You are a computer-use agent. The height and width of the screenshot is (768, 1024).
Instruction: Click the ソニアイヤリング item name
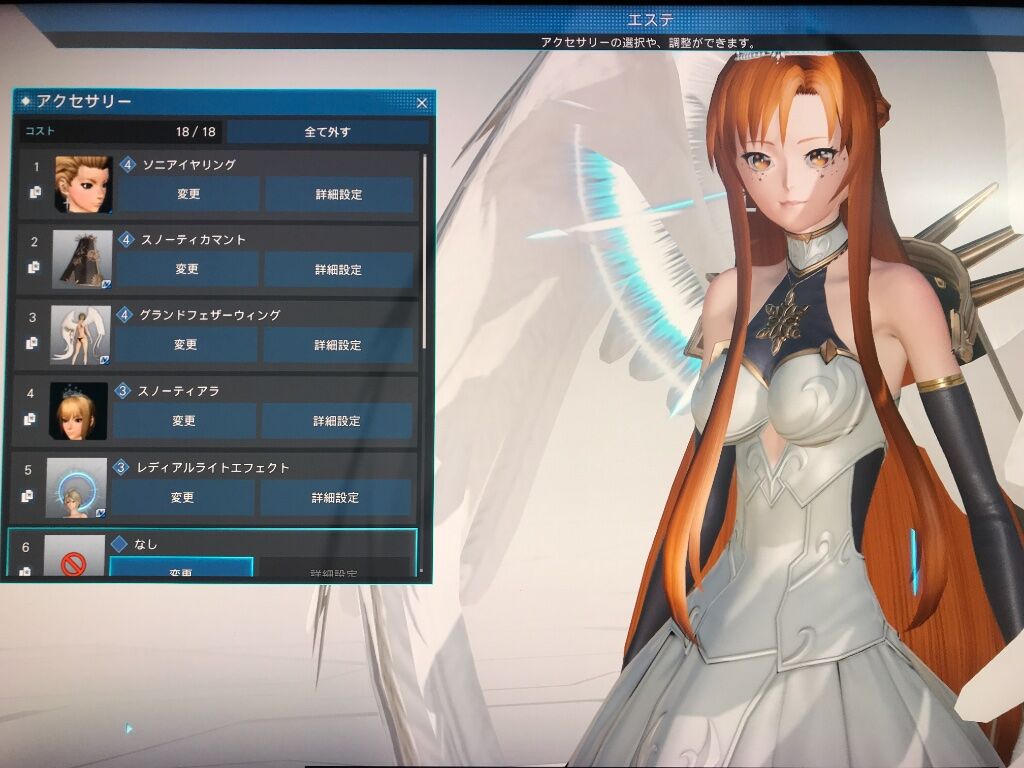189,165
